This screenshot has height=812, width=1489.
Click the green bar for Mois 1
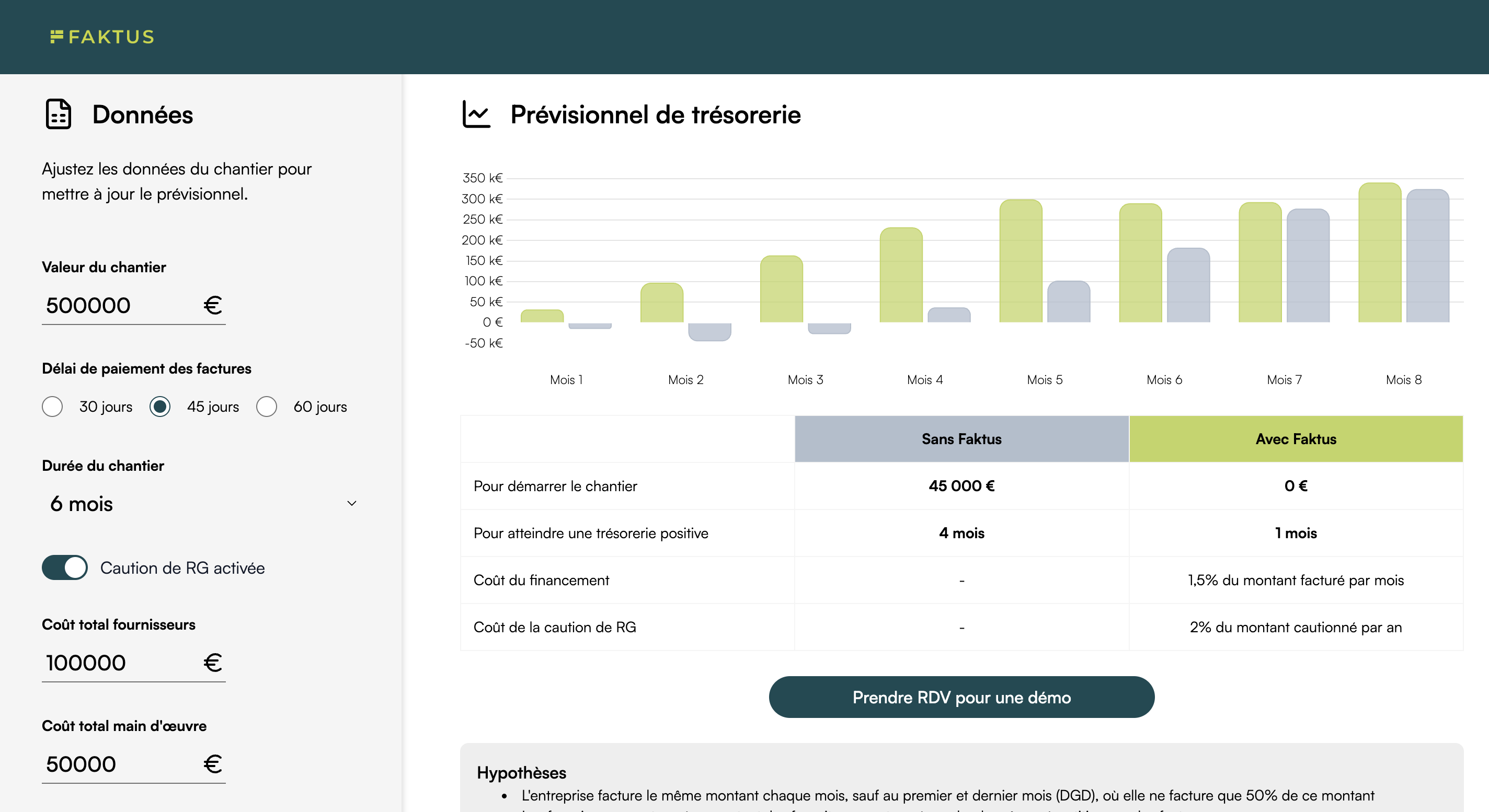(x=542, y=316)
